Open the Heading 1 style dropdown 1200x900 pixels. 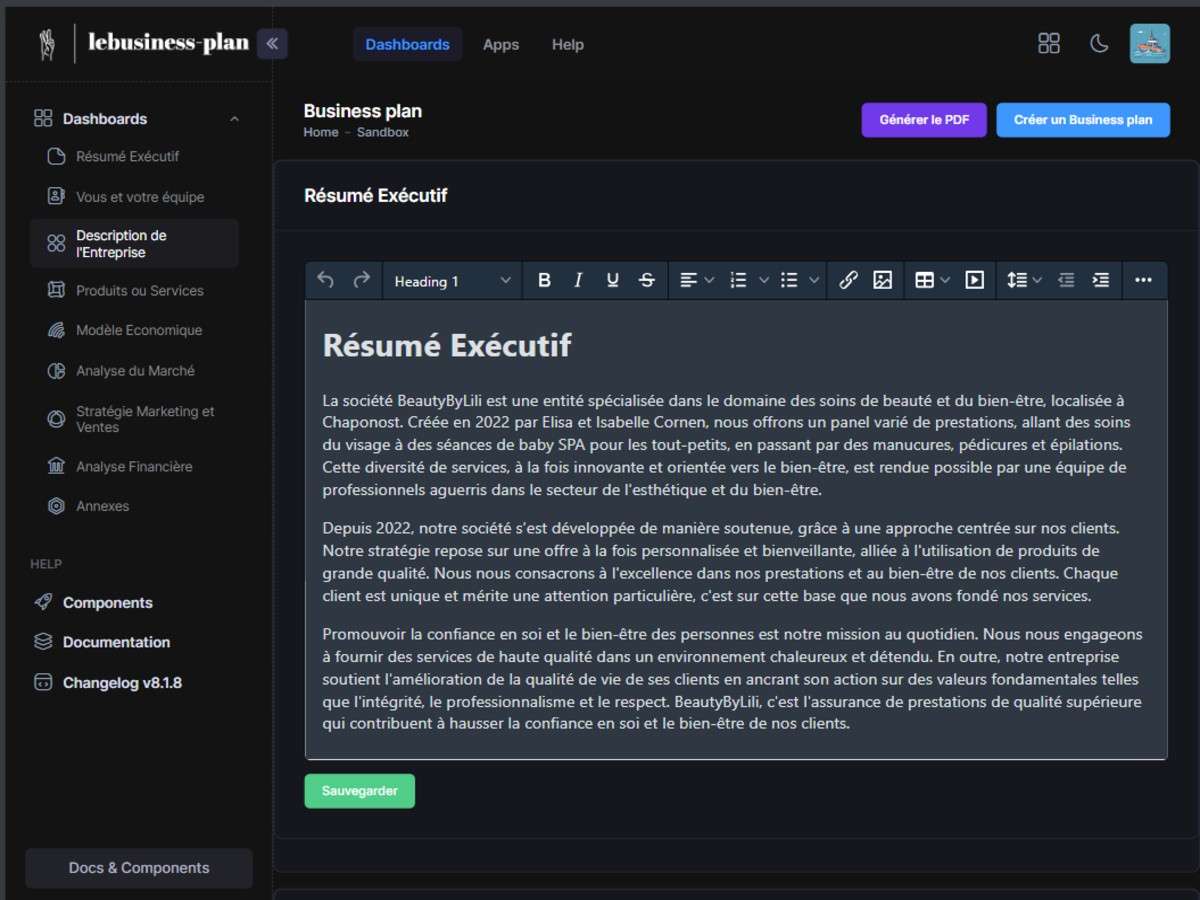pyautogui.click(x=452, y=280)
